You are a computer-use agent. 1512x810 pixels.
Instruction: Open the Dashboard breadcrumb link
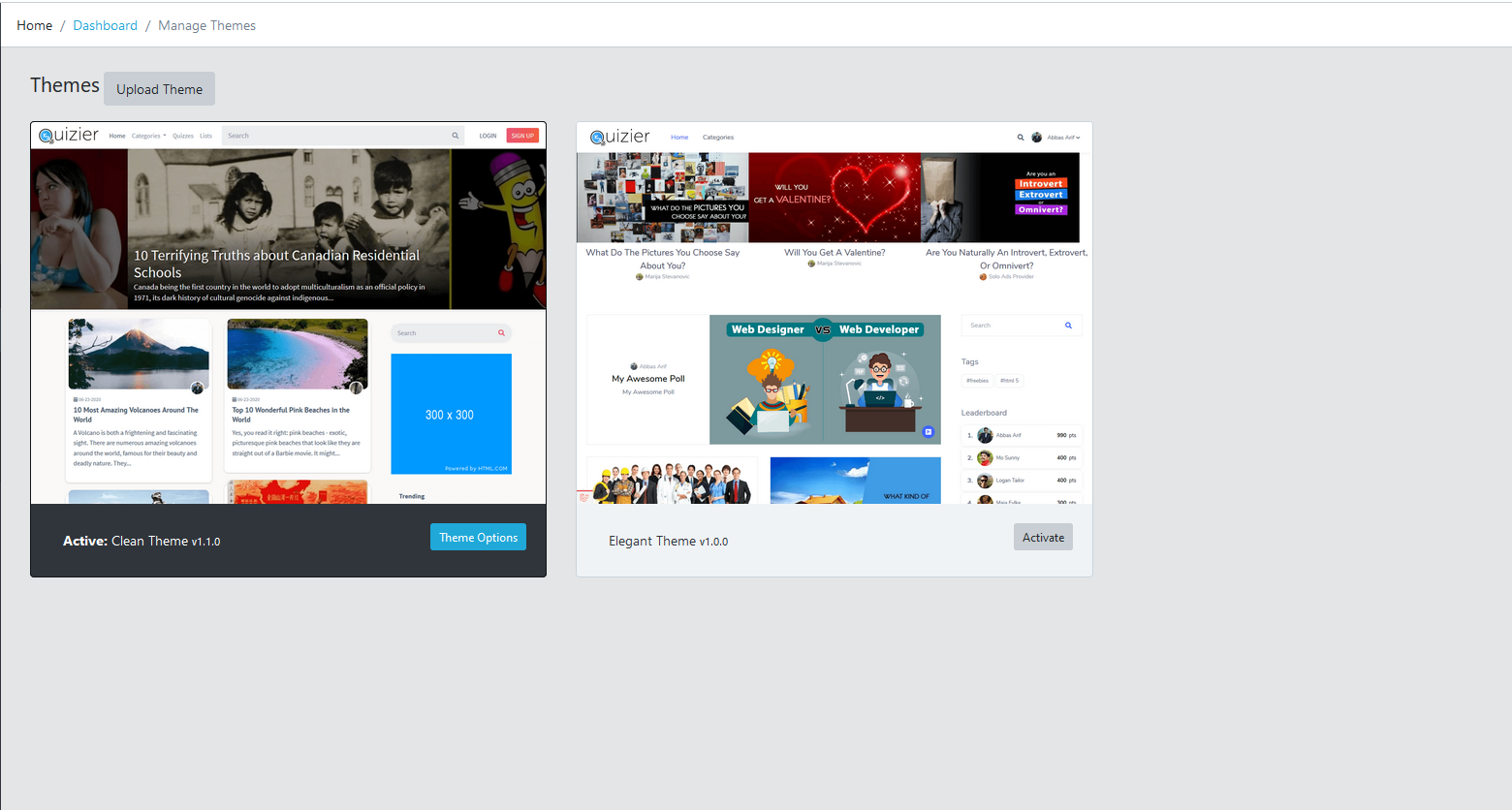coord(105,25)
